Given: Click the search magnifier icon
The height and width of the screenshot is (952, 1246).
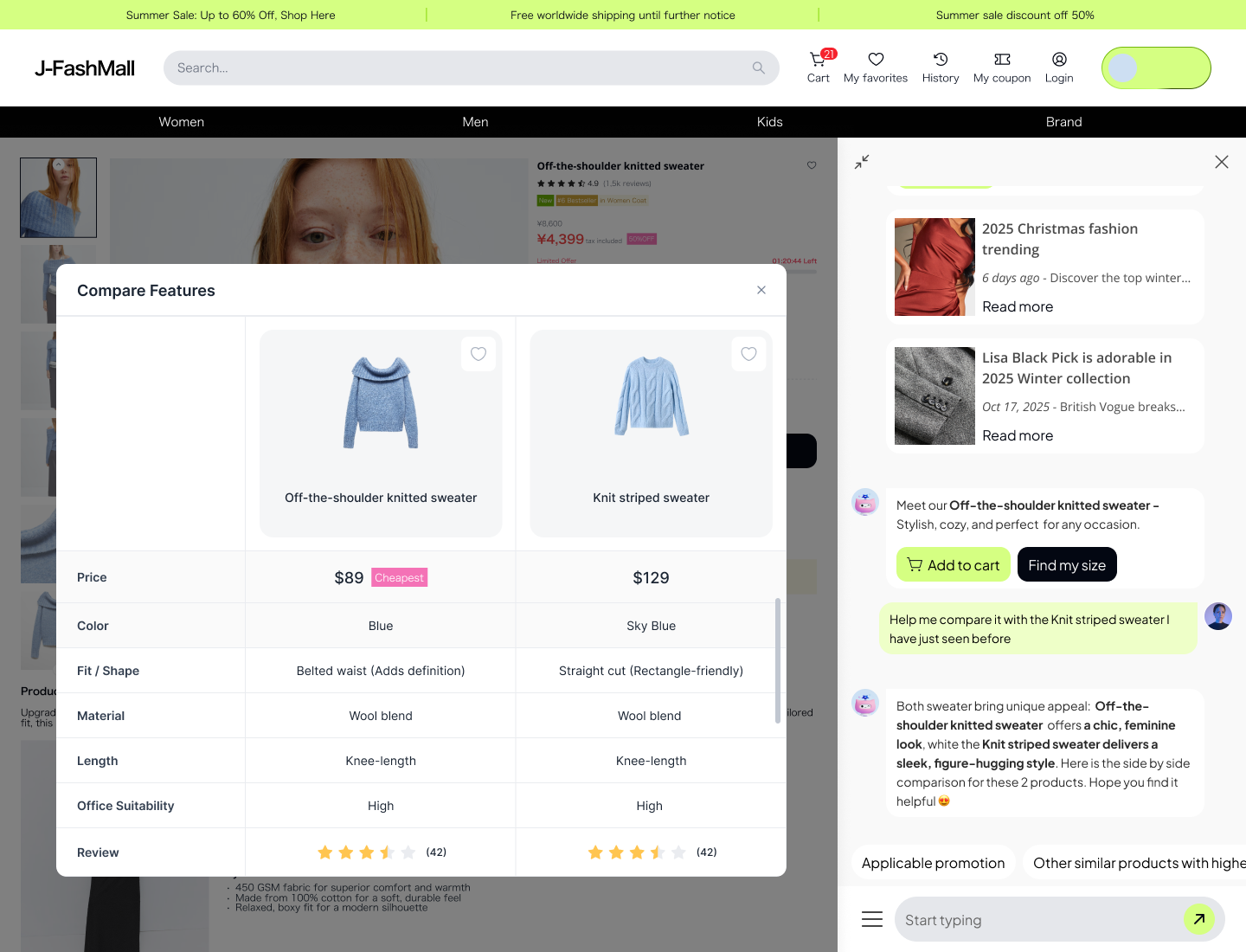Looking at the screenshot, I should (758, 68).
